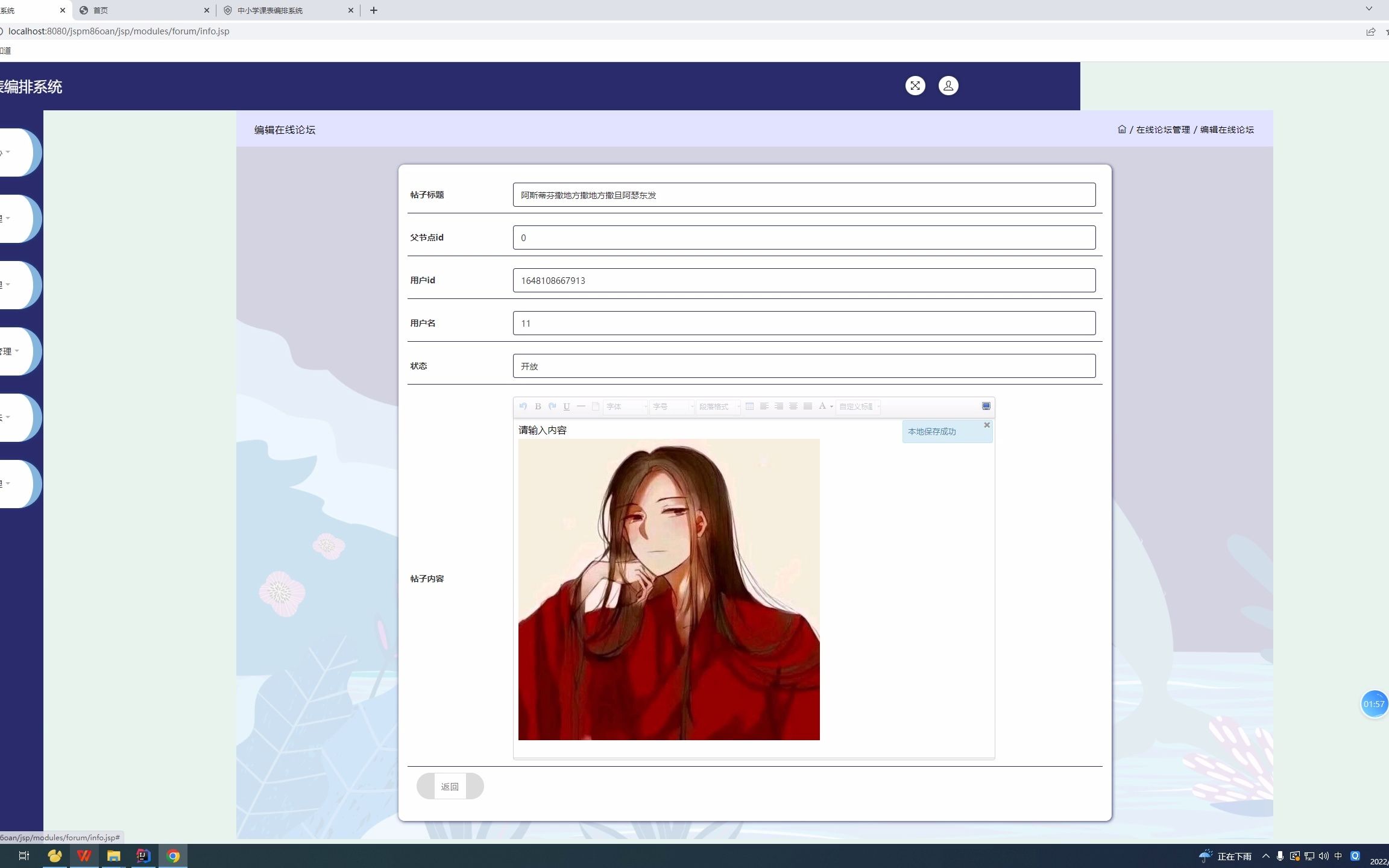The image size is (1389, 868).
Task: Click the blue Q tray application icon
Action: coord(1355,856)
